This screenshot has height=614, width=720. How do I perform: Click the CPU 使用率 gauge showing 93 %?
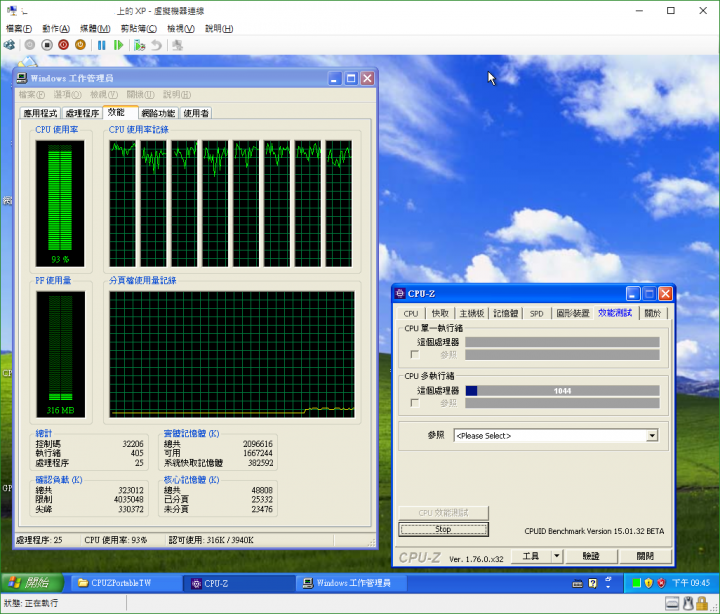(x=60, y=203)
